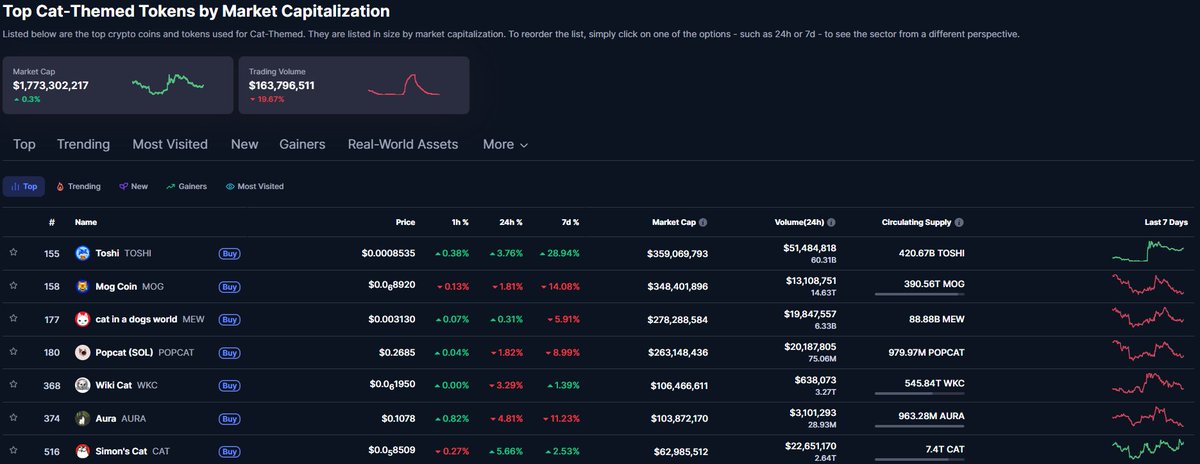Click Buy next to Popcat (SOL)
The height and width of the screenshot is (464, 1200).
230,353
